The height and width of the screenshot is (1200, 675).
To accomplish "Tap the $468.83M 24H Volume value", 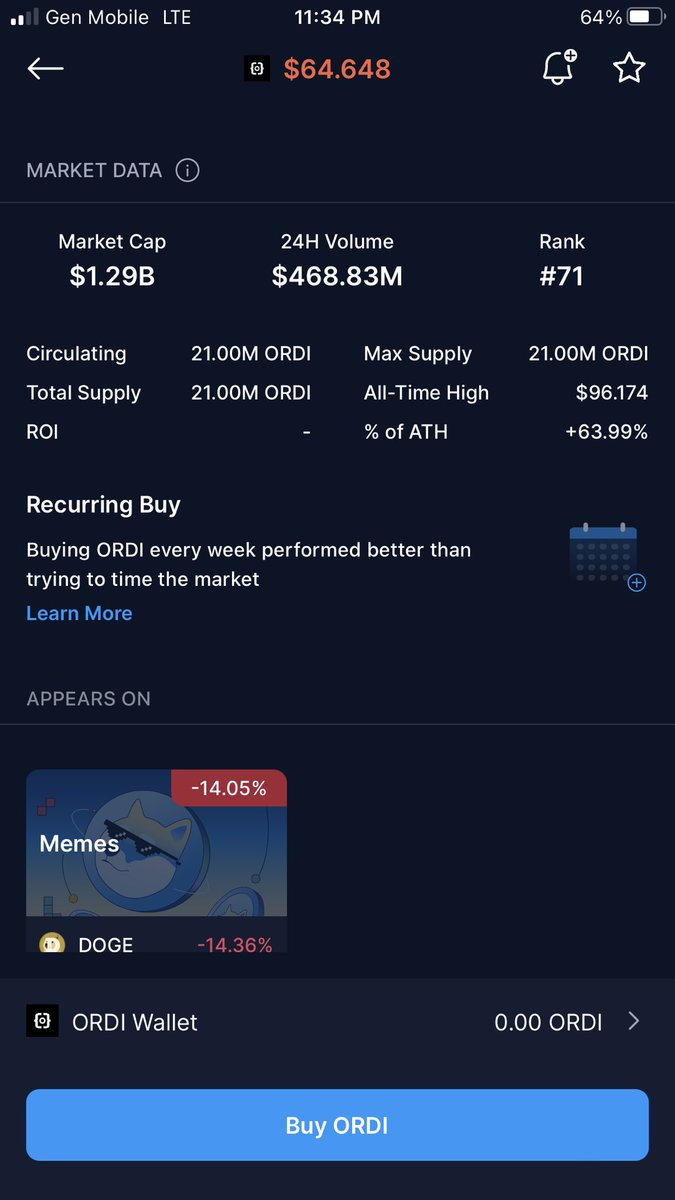I will (337, 276).
